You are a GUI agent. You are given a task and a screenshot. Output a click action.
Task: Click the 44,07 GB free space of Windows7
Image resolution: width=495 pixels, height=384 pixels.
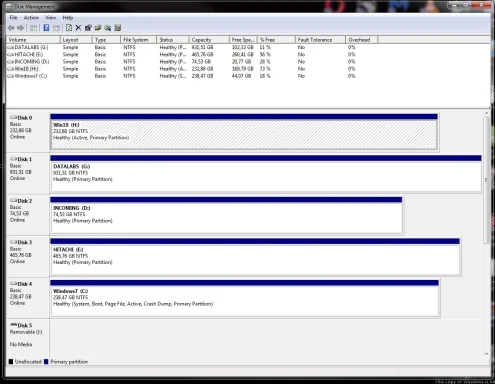click(x=243, y=76)
